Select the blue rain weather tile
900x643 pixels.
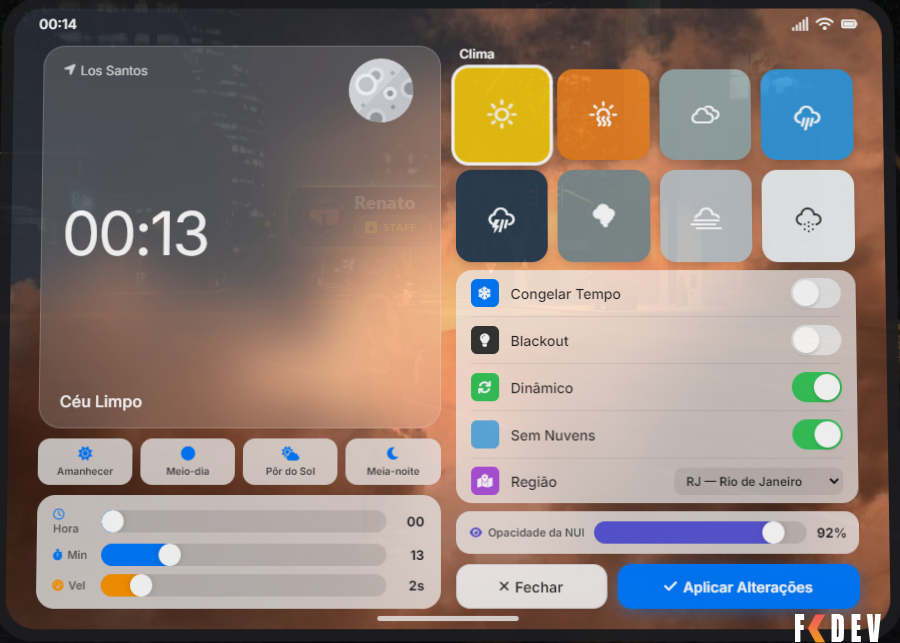806,115
